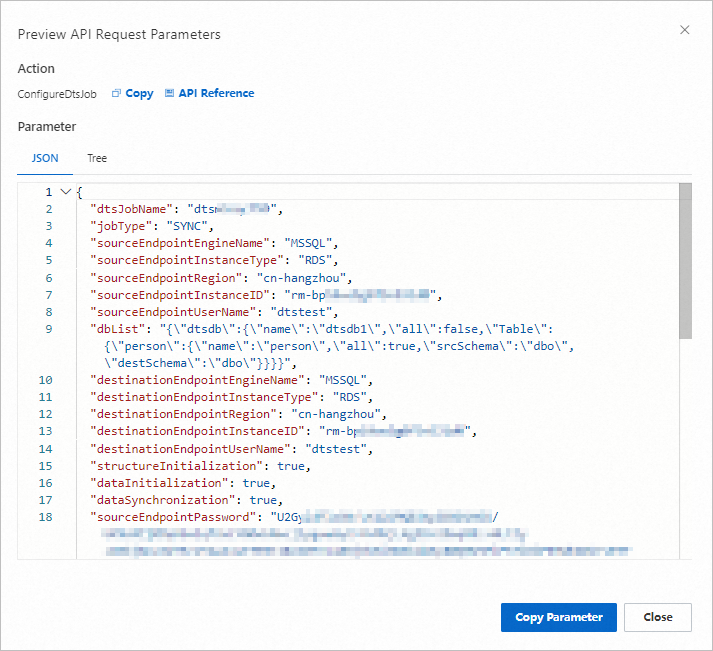
Task: Click the "dtsJobName" key on line 2
Action: tap(131, 209)
